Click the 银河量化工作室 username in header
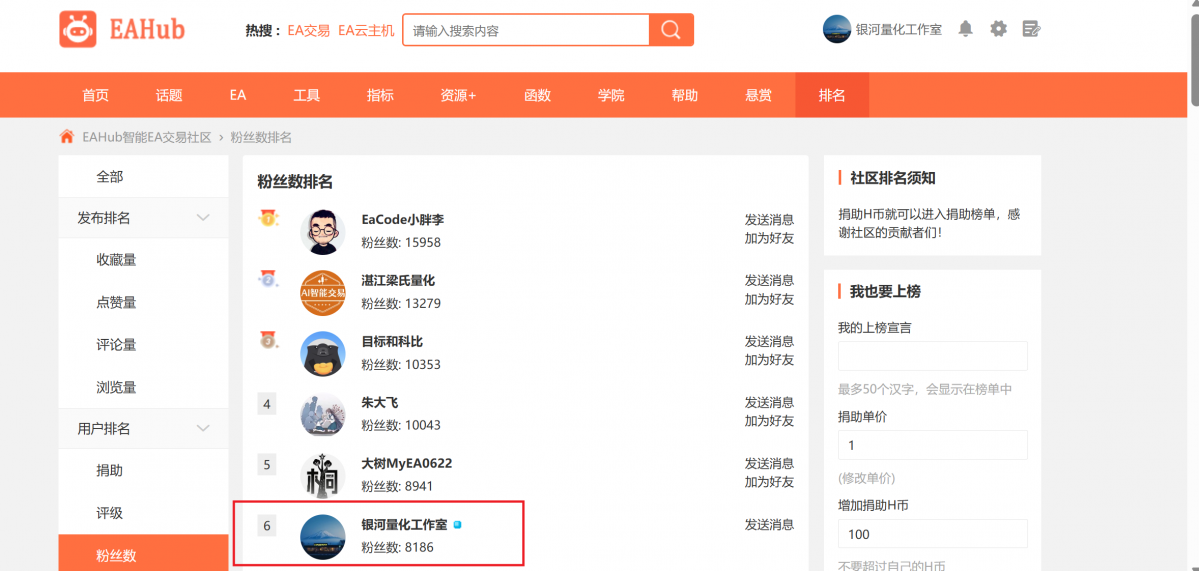Screen dimensions: 1199x571 click(x=898, y=30)
